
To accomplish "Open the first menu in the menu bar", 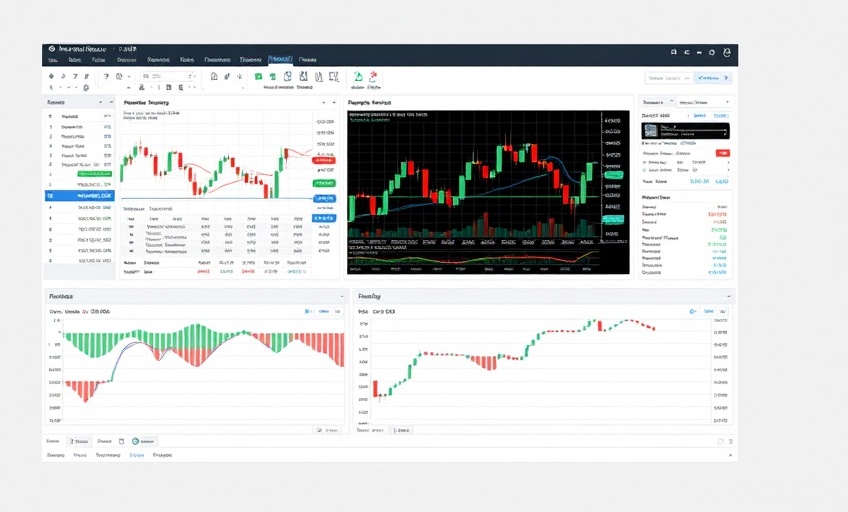I will tap(53, 60).
